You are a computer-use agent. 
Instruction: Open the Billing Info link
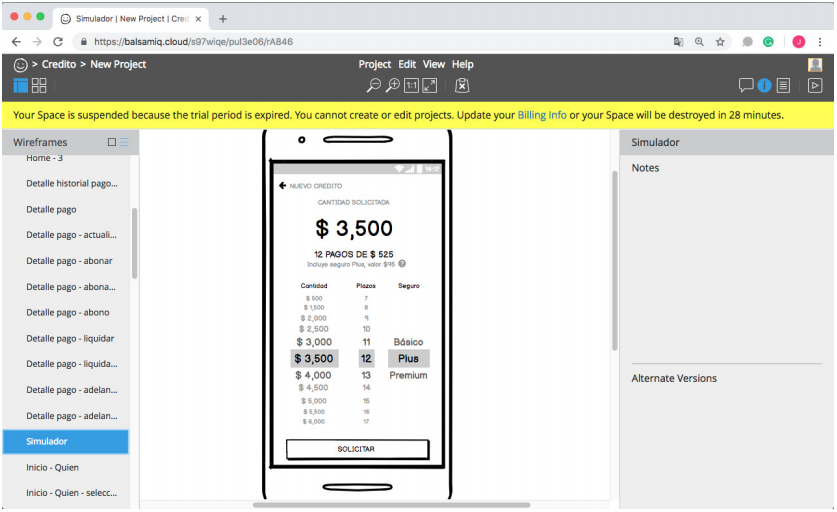(542, 115)
